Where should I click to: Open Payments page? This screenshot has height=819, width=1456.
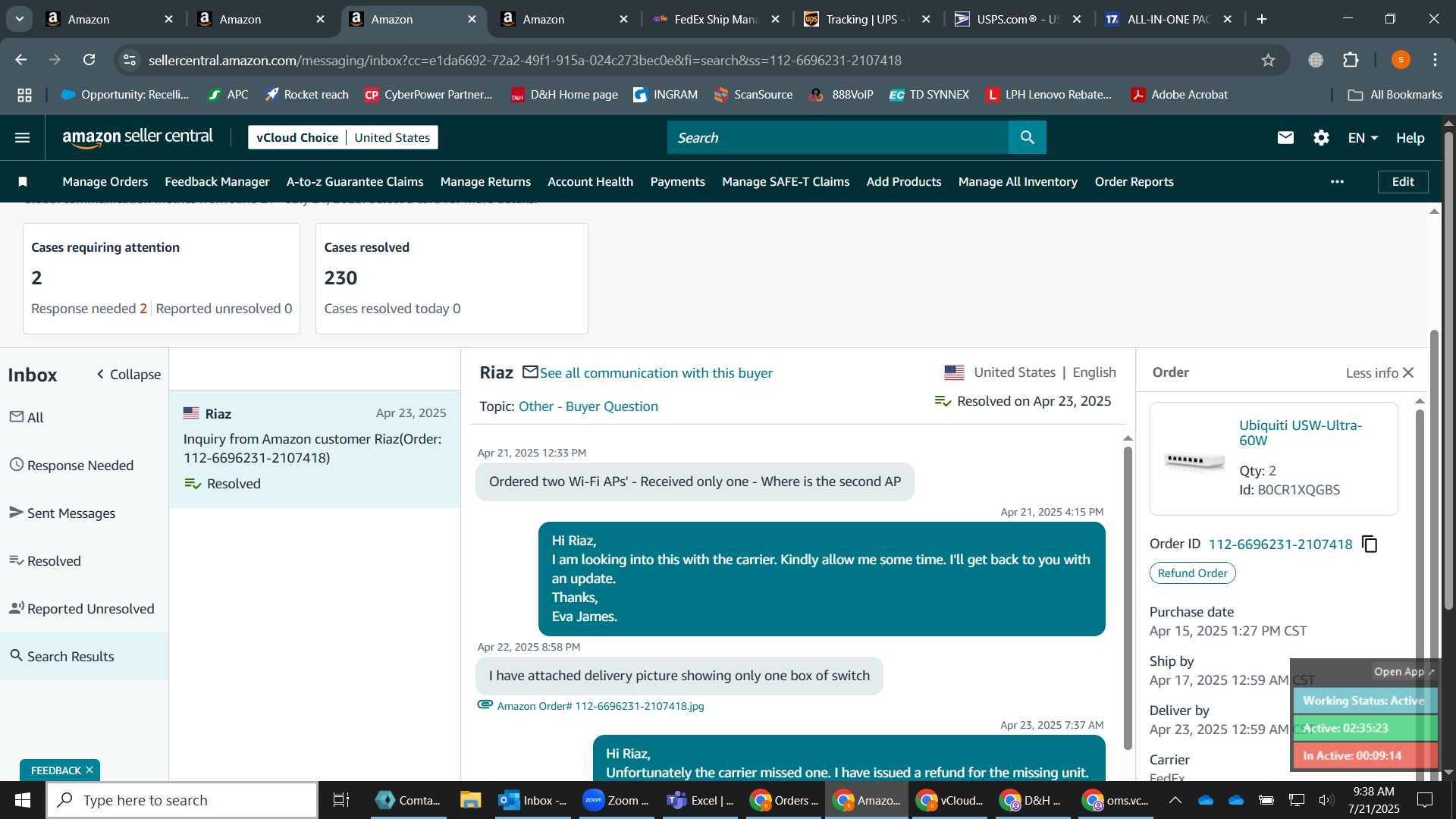tap(677, 181)
